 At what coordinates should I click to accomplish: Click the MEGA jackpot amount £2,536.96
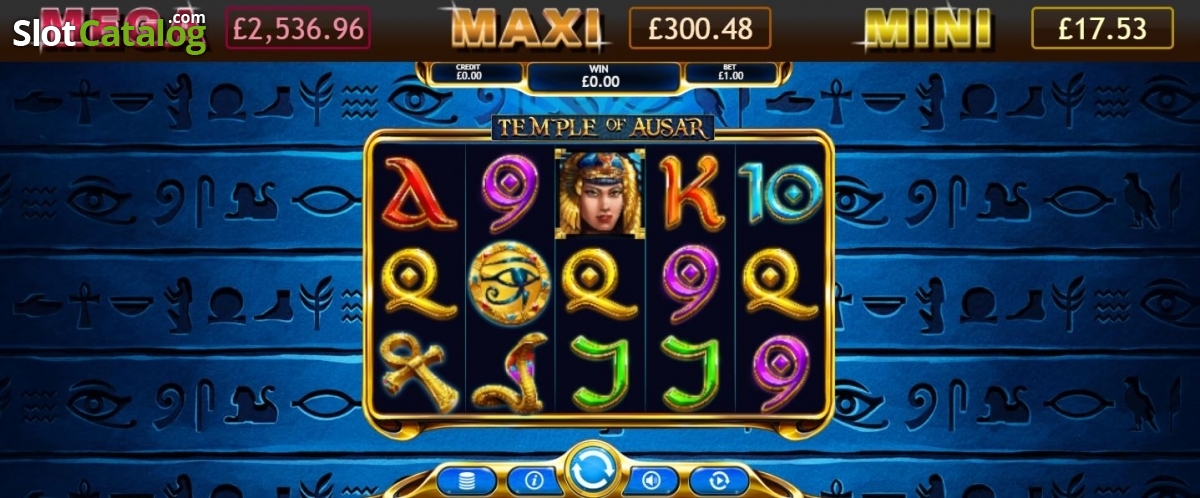[298, 29]
